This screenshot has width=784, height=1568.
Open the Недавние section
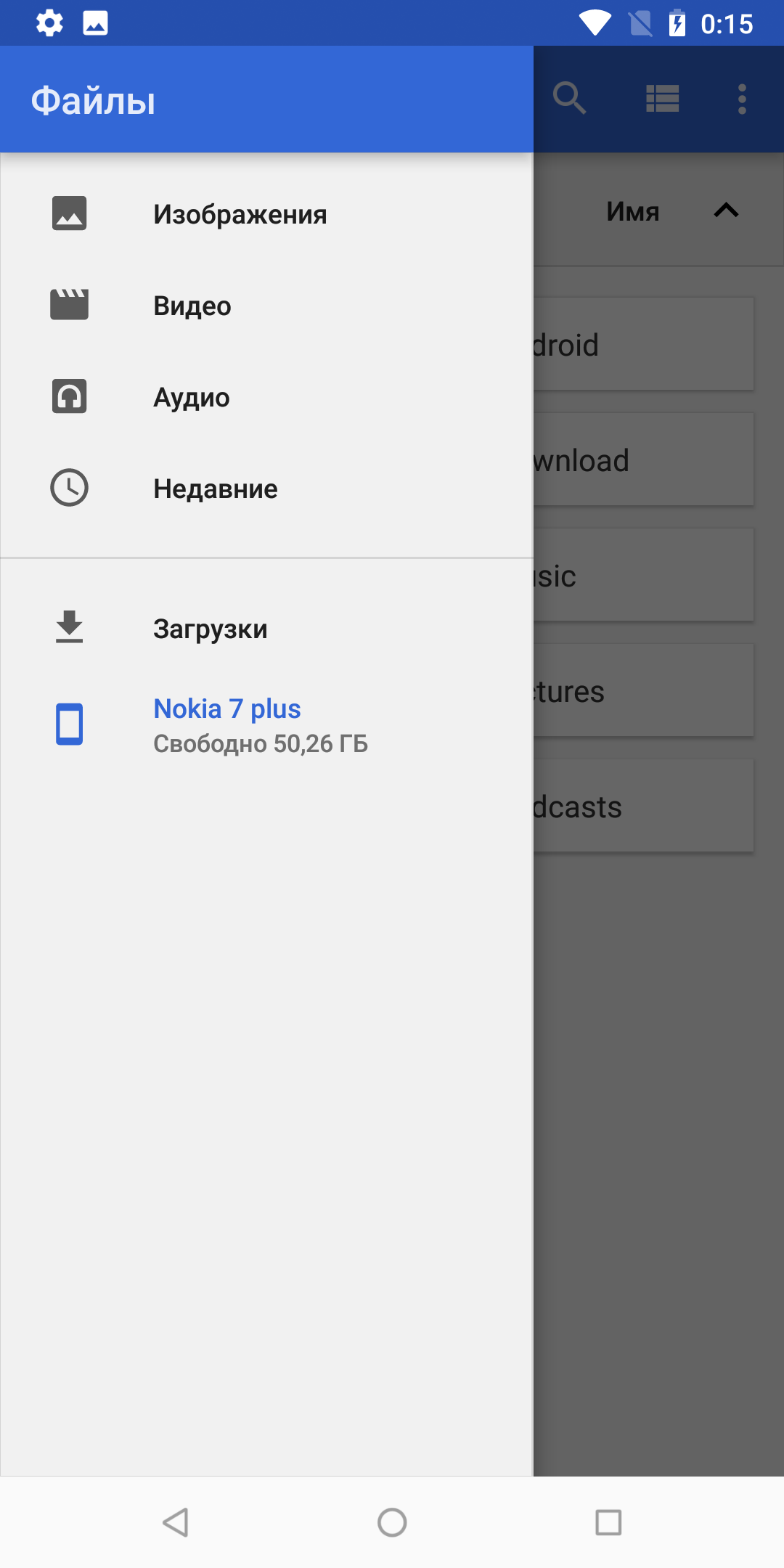(x=216, y=489)
